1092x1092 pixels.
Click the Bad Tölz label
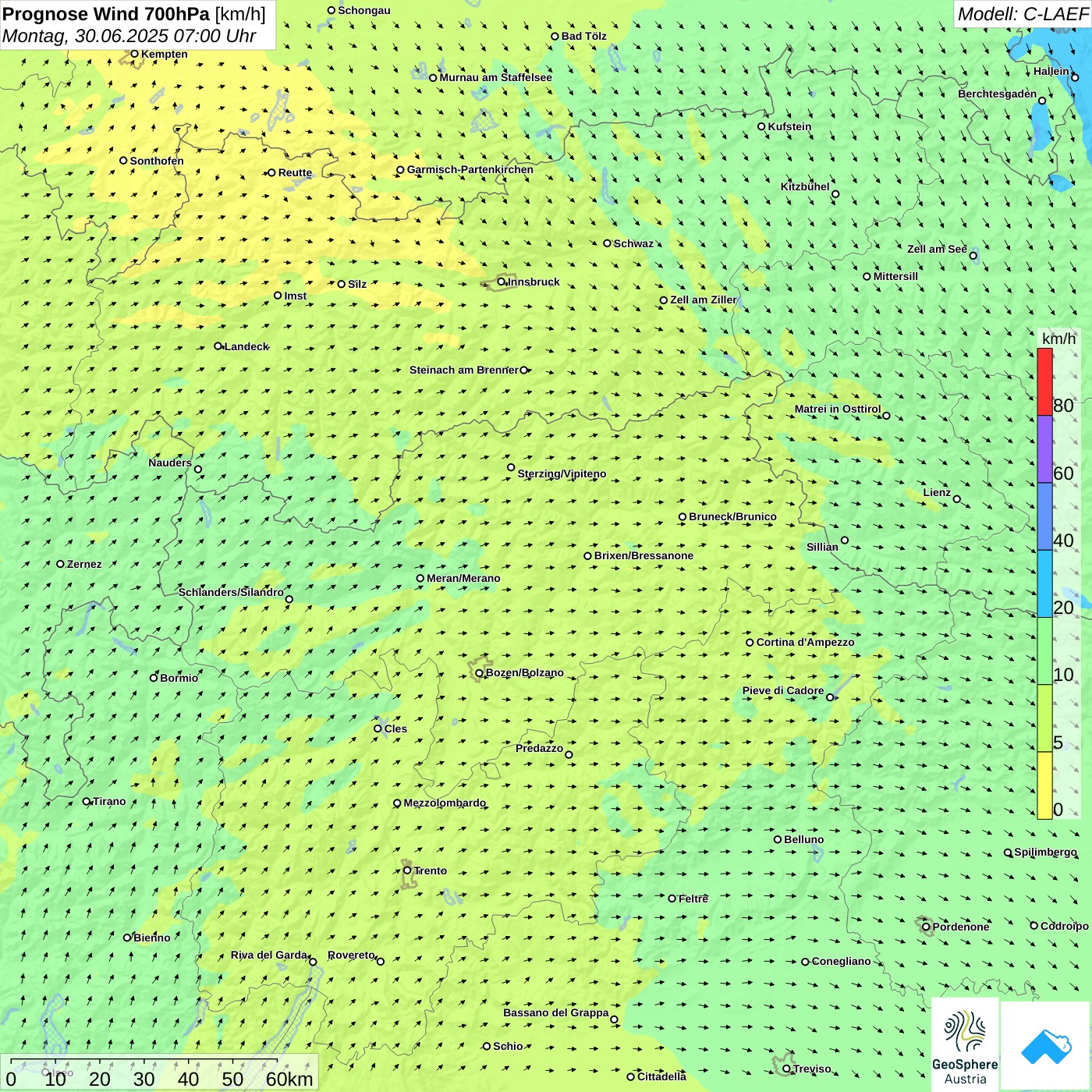584,36
